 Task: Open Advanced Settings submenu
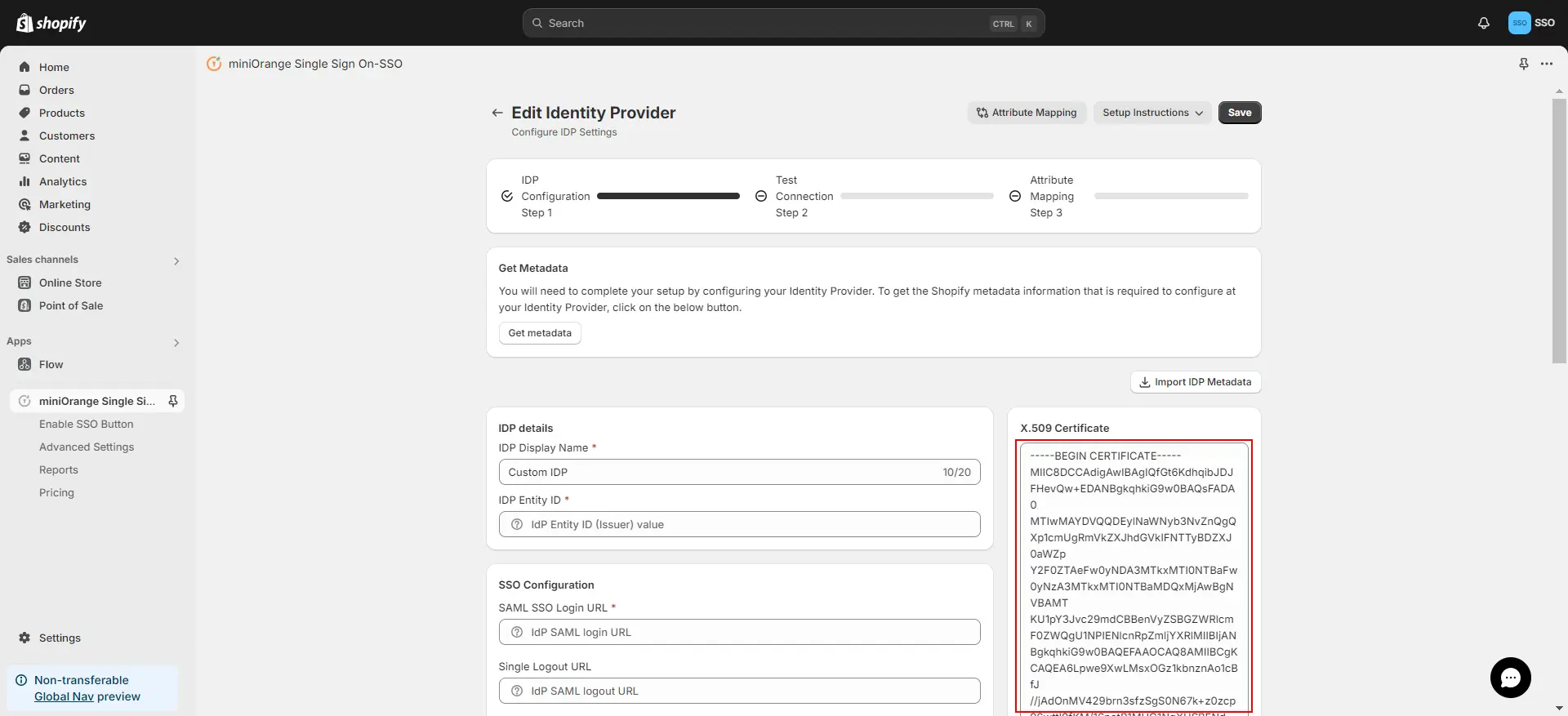(x=87, y=447)
